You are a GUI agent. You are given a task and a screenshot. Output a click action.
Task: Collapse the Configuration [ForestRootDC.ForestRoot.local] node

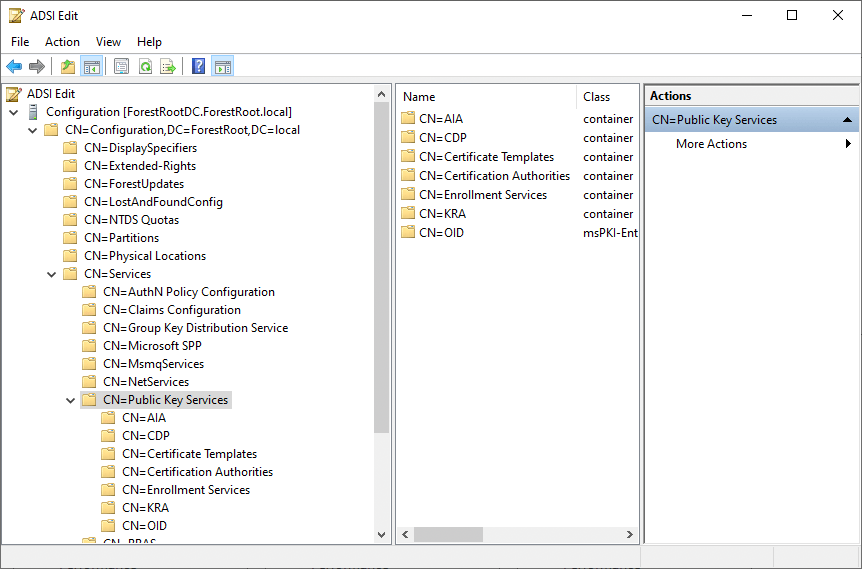point(13,112)
